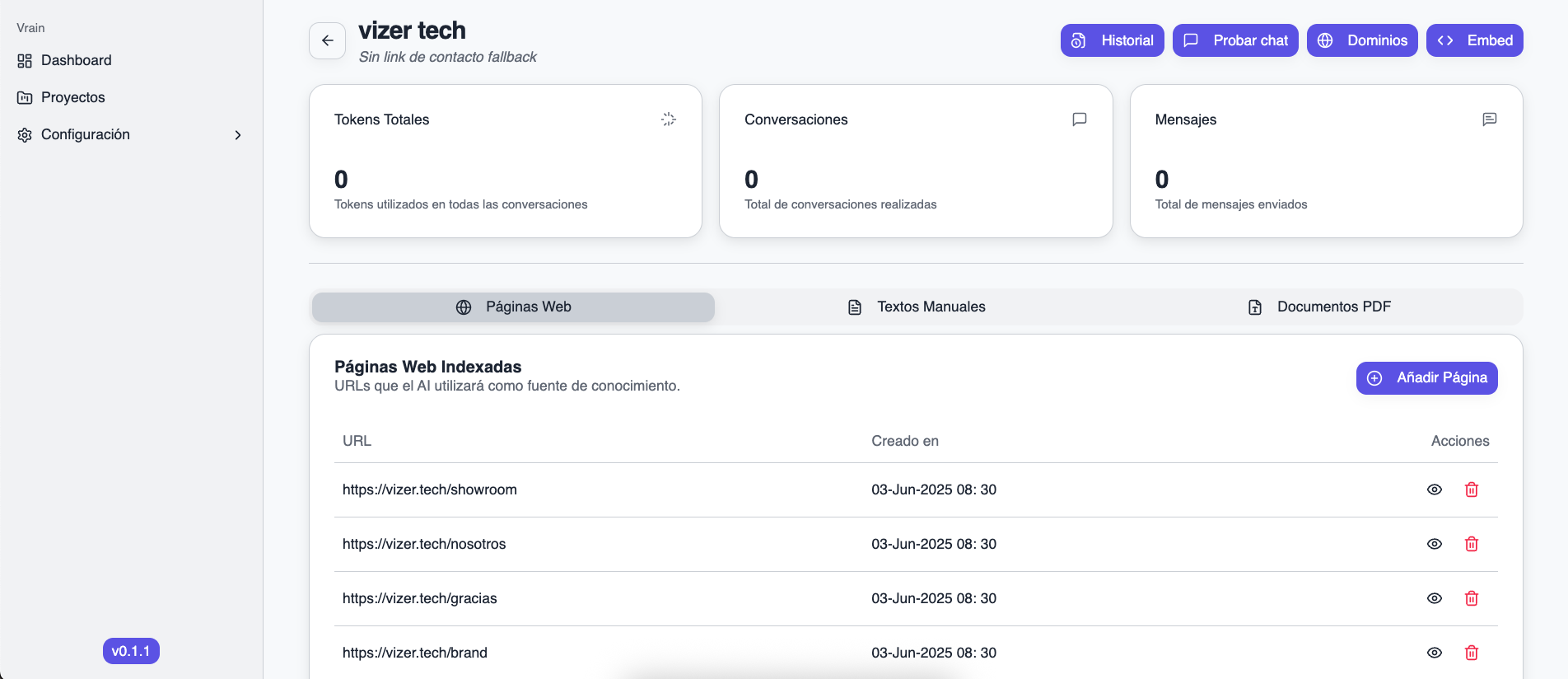Click the created date of the brand row
The width and height of the screenshot is (1568, 679).
(934, 653)
